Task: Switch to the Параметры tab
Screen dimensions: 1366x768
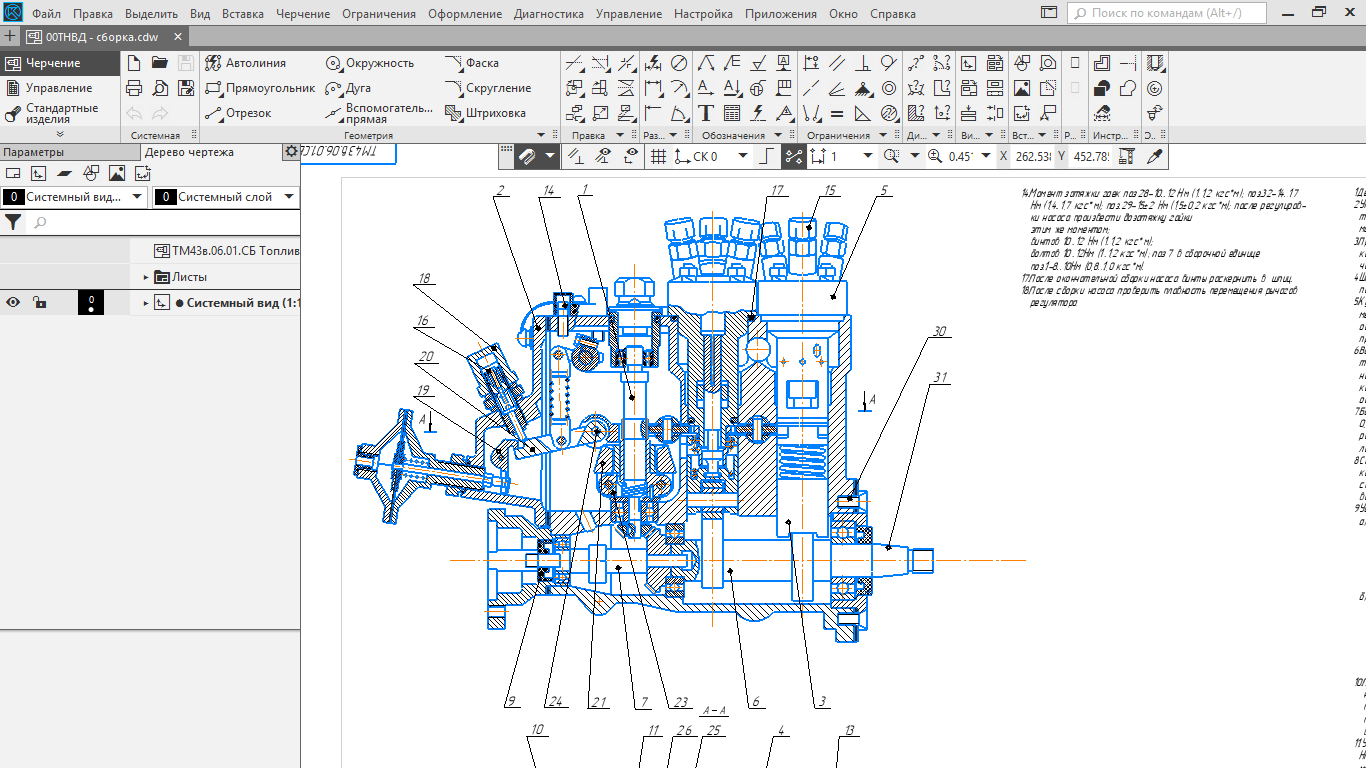Action: [x=33, y=152]
